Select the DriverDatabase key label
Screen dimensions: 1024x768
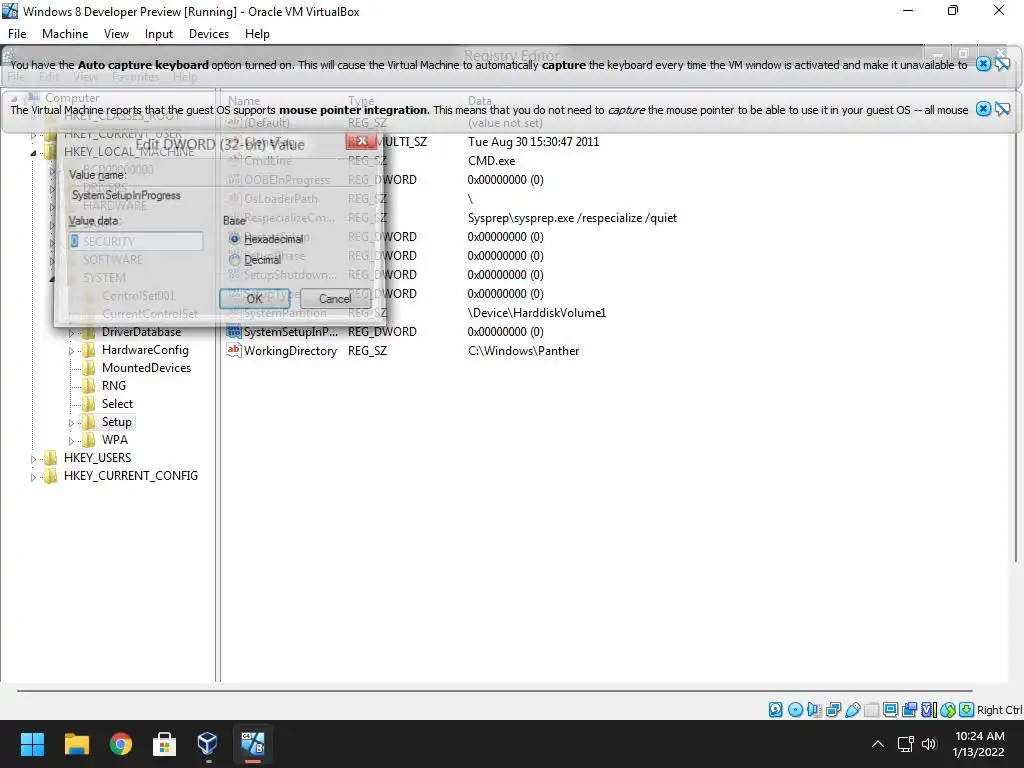142,332
